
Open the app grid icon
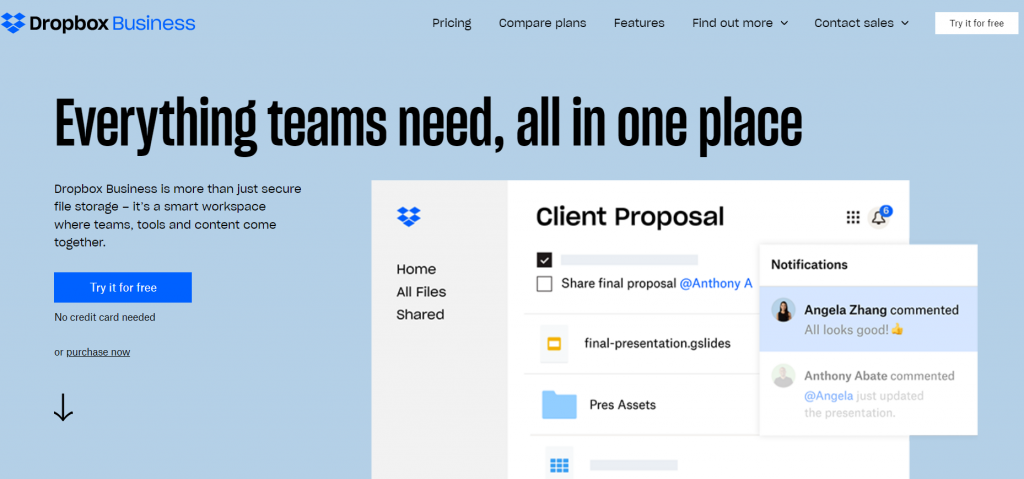853,218
